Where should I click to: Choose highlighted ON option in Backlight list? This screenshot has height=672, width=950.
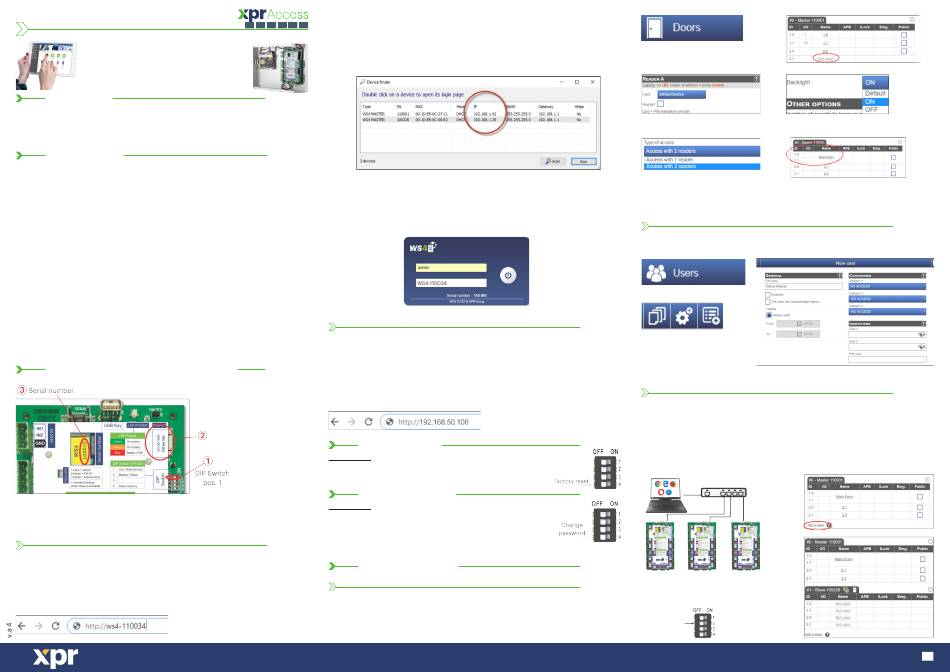click(x=875, y=102)
